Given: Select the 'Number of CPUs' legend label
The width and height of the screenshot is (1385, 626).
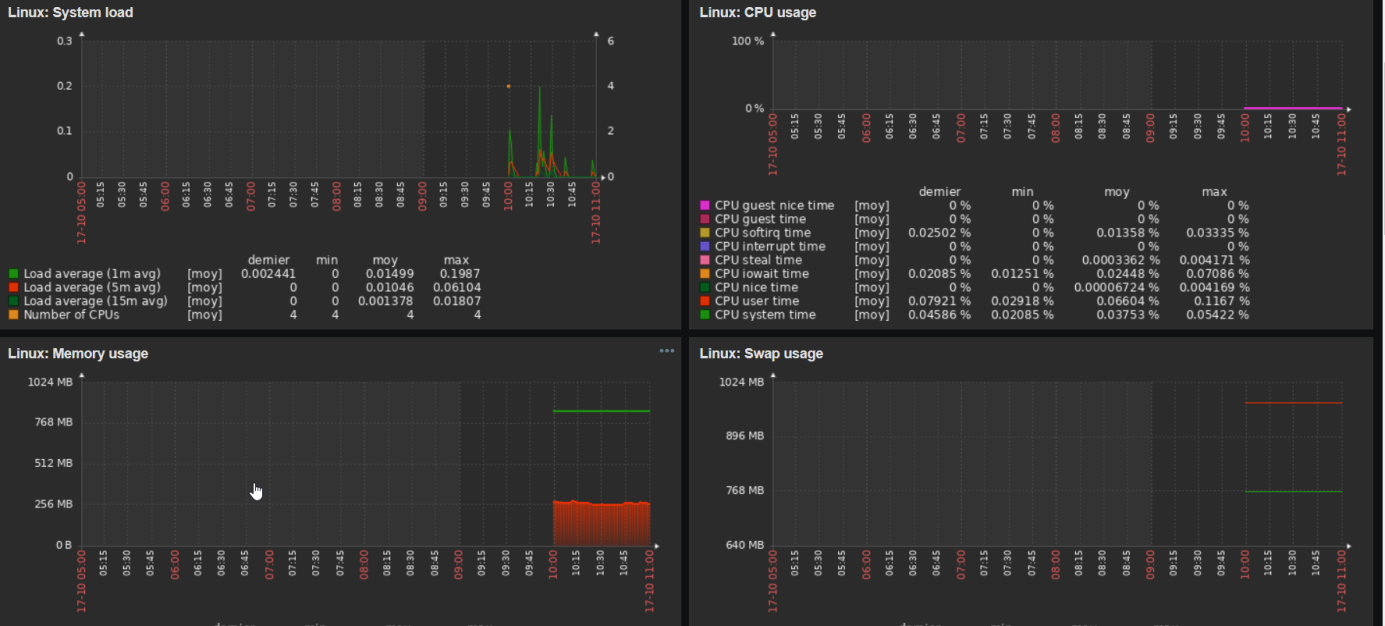Looking at the screenshot, I should pos(71,315).
